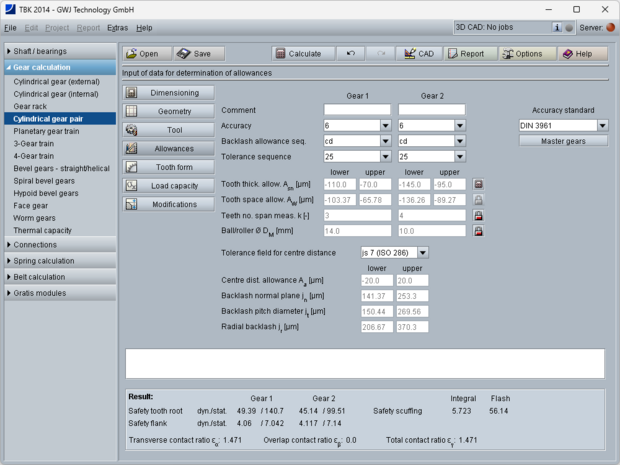The height and width of the screenshot is (465, 620).
Task: Click the lock icon beside tooth space allowance
Action: 478,200
